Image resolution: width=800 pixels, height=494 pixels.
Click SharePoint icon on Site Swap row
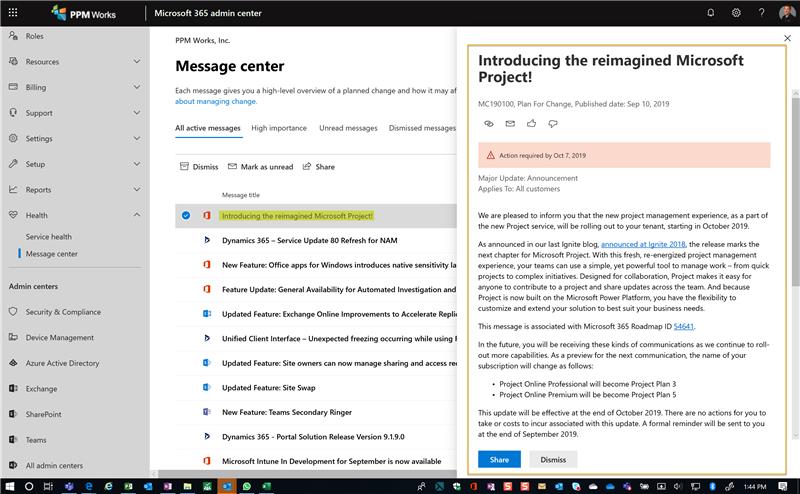[x=207, y=387]
